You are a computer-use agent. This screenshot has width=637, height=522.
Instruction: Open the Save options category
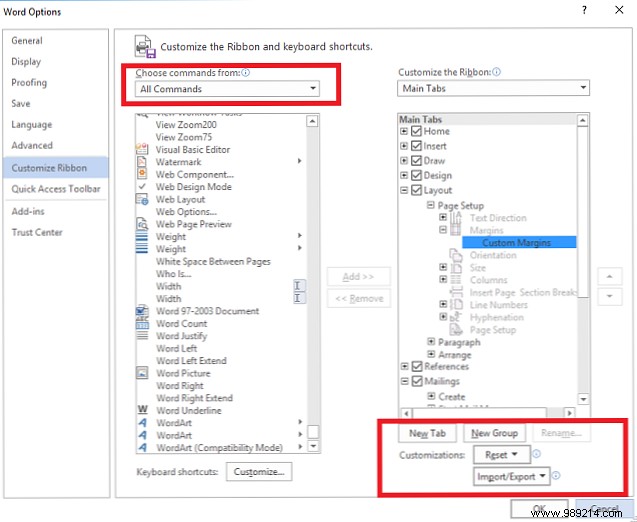click(56, 103)
